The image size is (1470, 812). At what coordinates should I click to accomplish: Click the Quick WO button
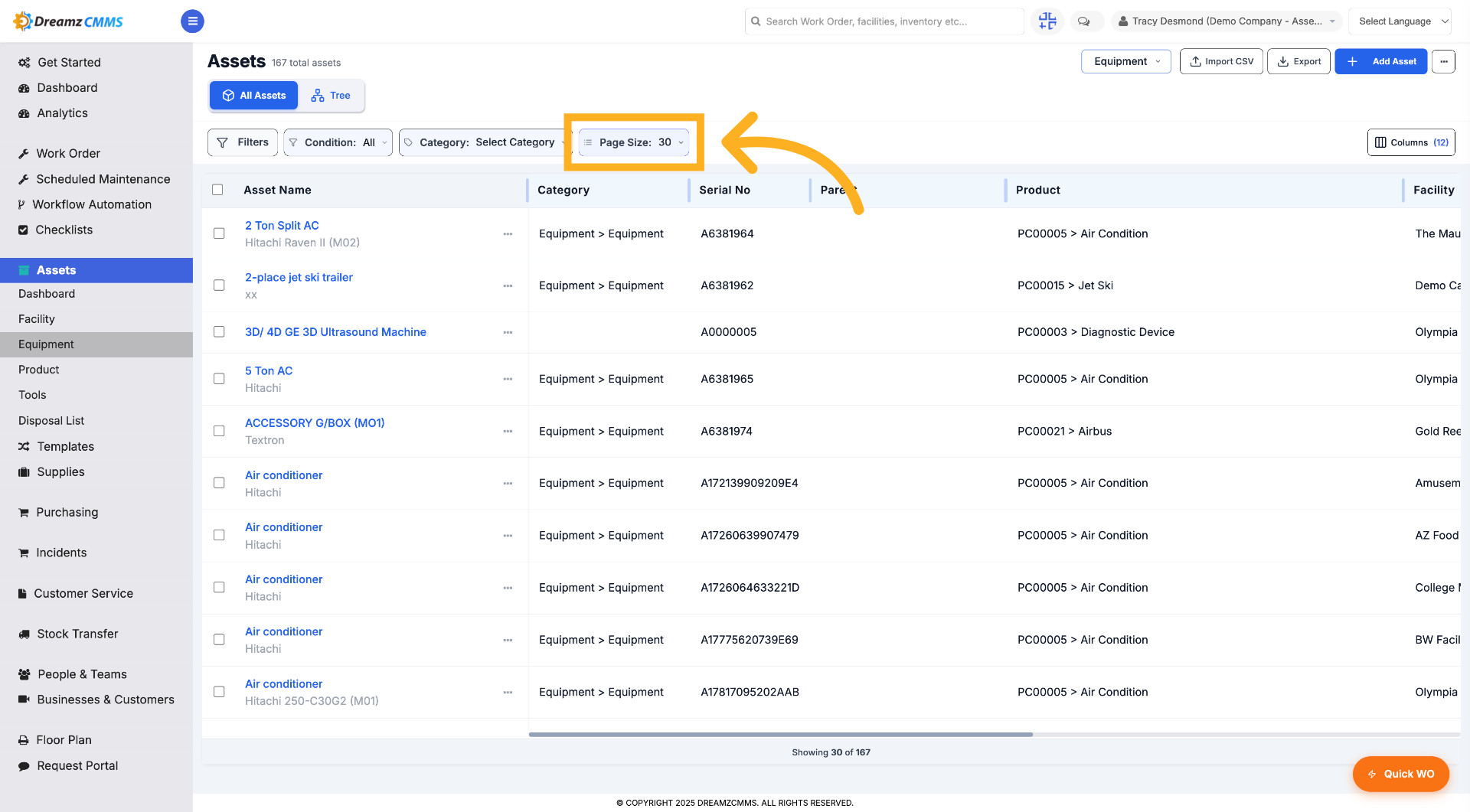[x=1401, y=774]
